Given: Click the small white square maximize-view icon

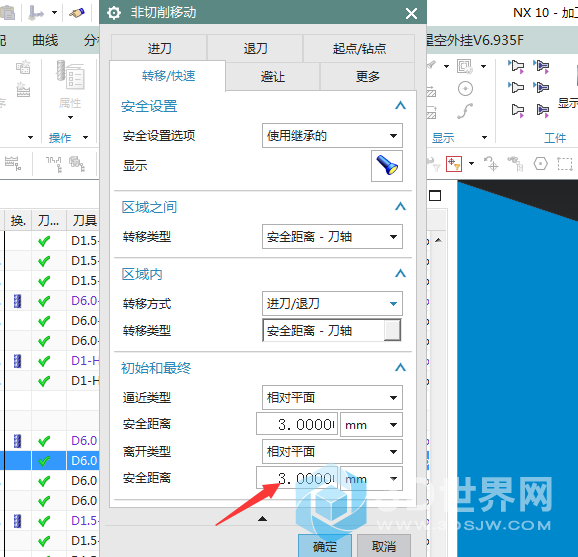Looking at the screenshot, I should point(435,196).
